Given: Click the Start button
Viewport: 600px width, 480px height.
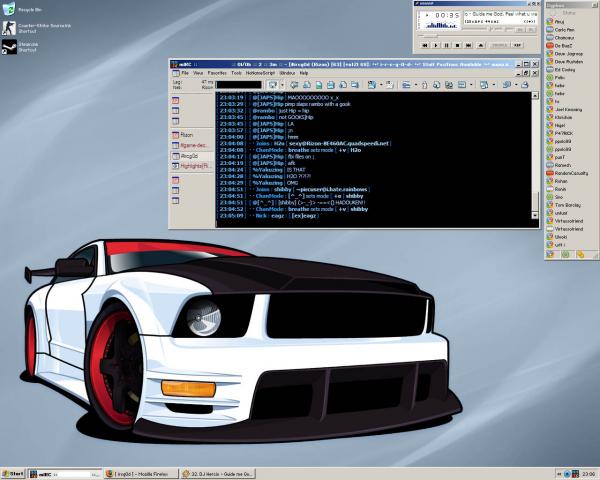Looking at the screenshot, I should click(13, 474).
